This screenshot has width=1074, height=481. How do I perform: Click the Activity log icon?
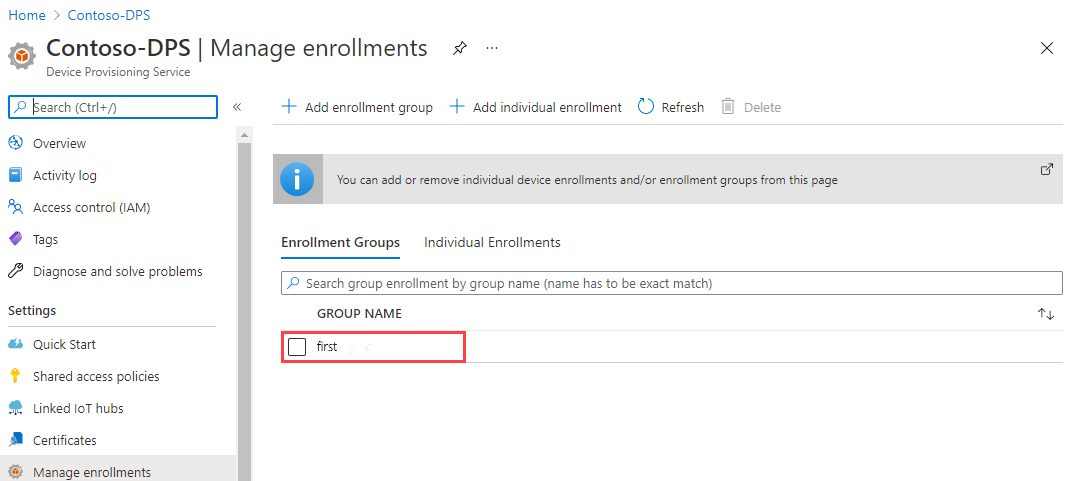pyautogui.click(x=15, y=175)
